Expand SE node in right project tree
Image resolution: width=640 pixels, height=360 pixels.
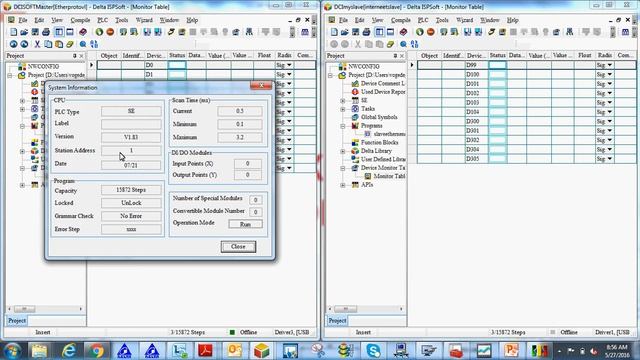pyautogui.click(x=343, y=100)
